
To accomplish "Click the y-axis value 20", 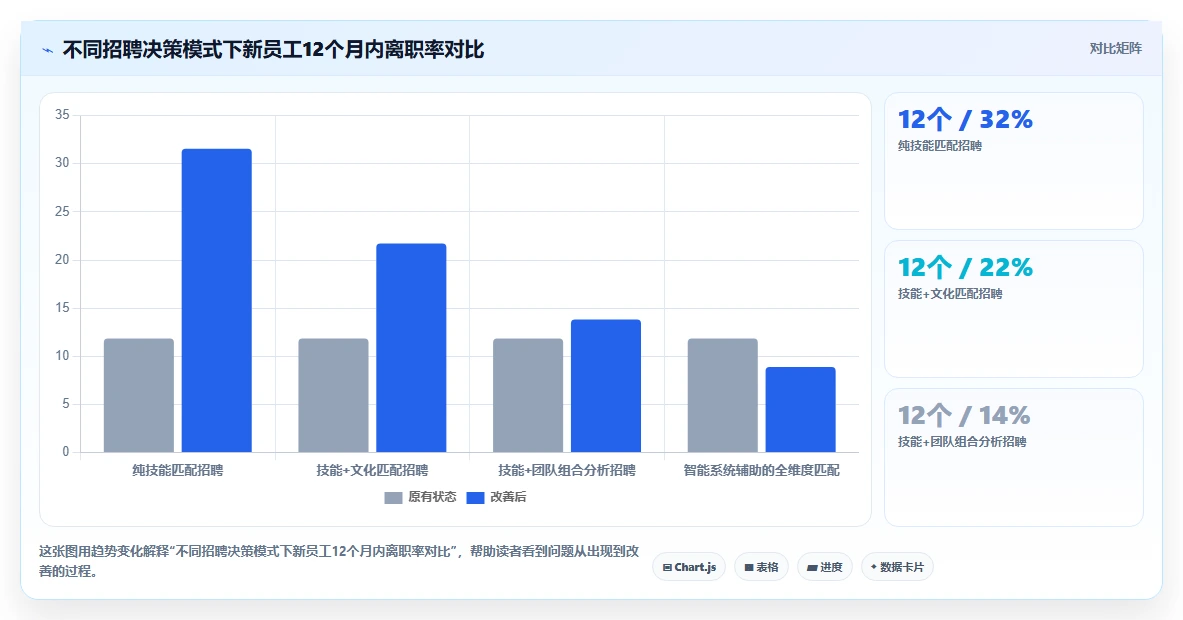I will pos(62,259).
